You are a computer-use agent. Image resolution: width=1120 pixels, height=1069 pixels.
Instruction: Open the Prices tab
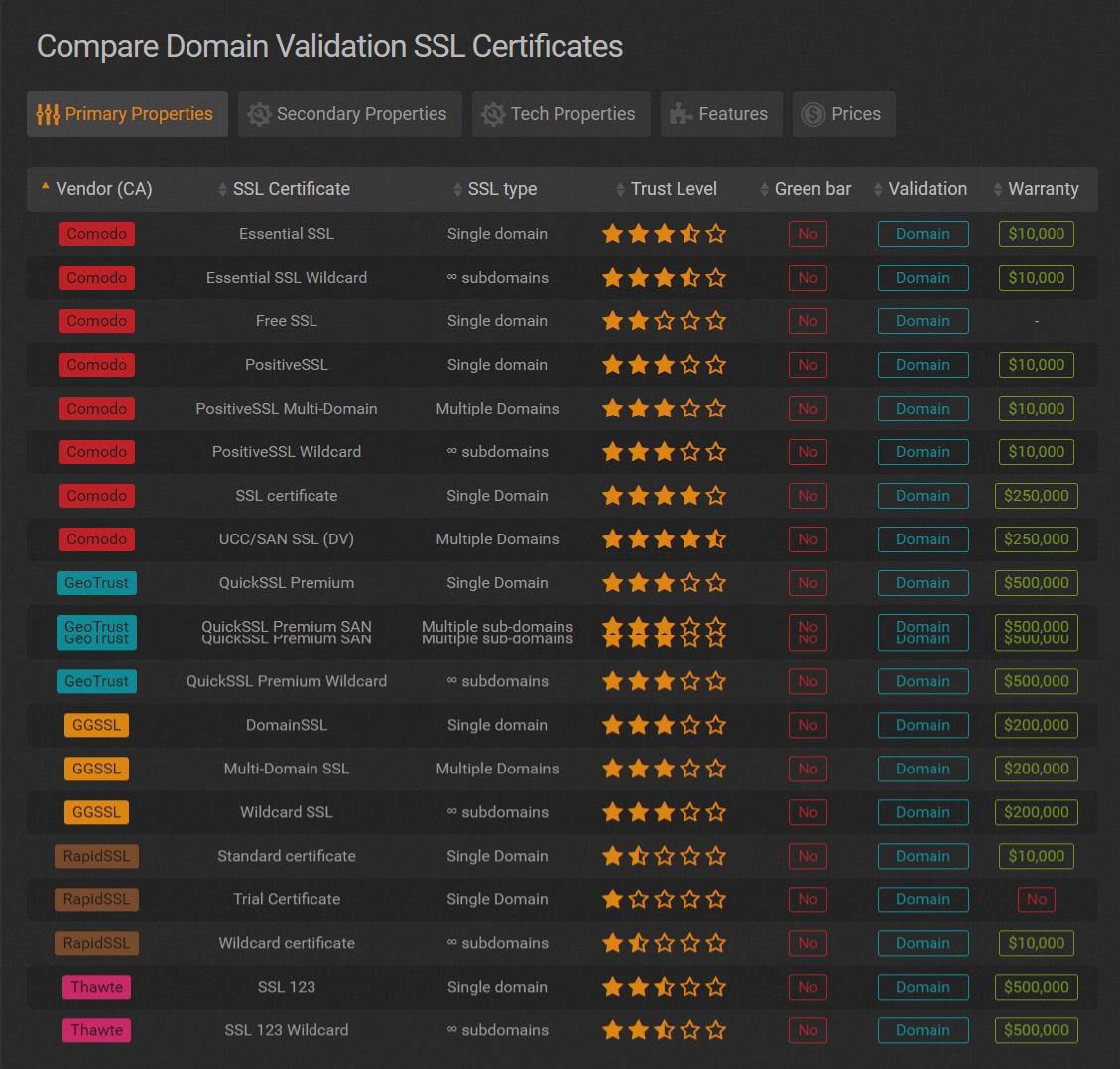pyautogui.click(x=843, y=113)
